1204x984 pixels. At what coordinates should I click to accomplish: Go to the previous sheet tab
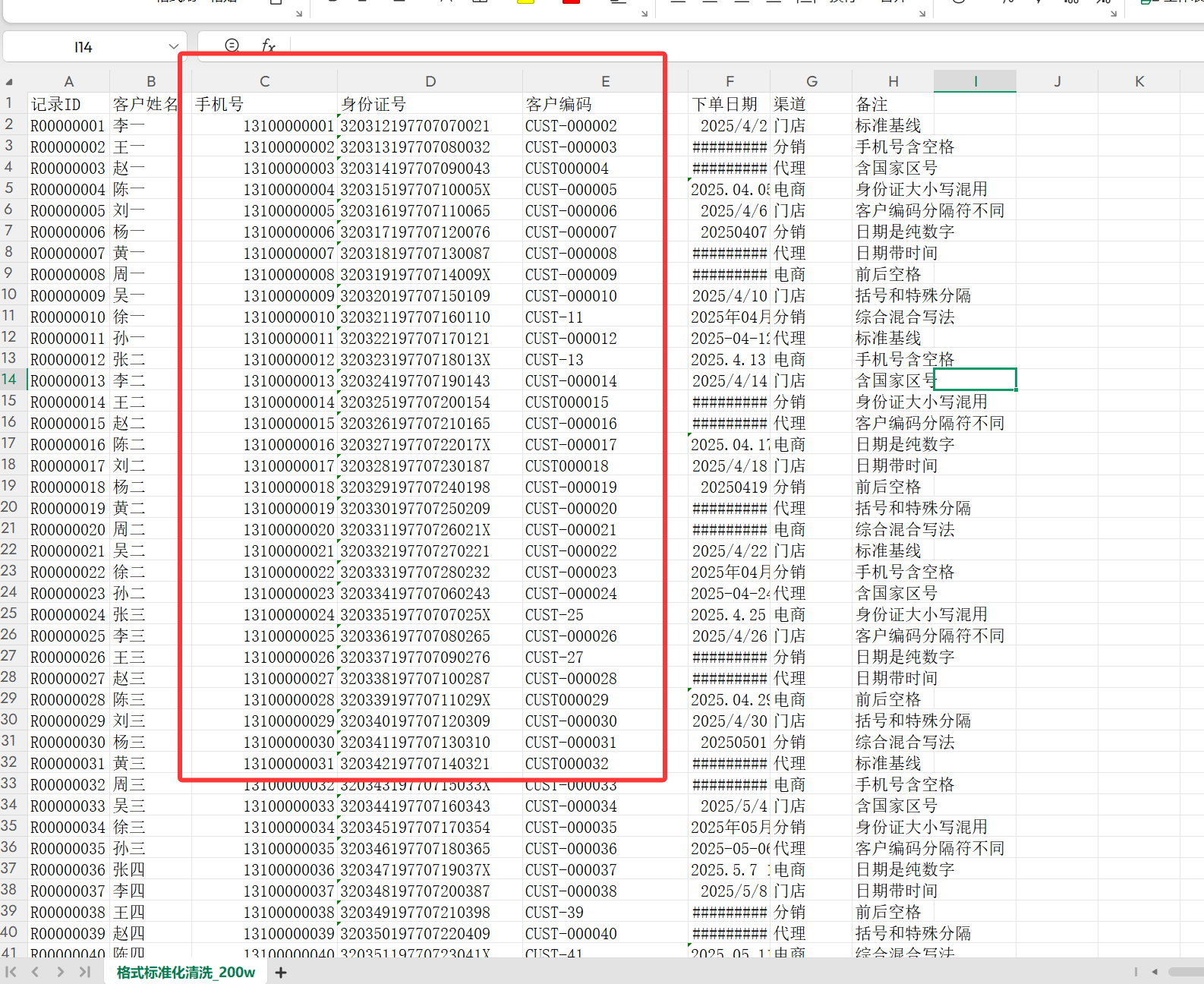click(x=35, y=972)
